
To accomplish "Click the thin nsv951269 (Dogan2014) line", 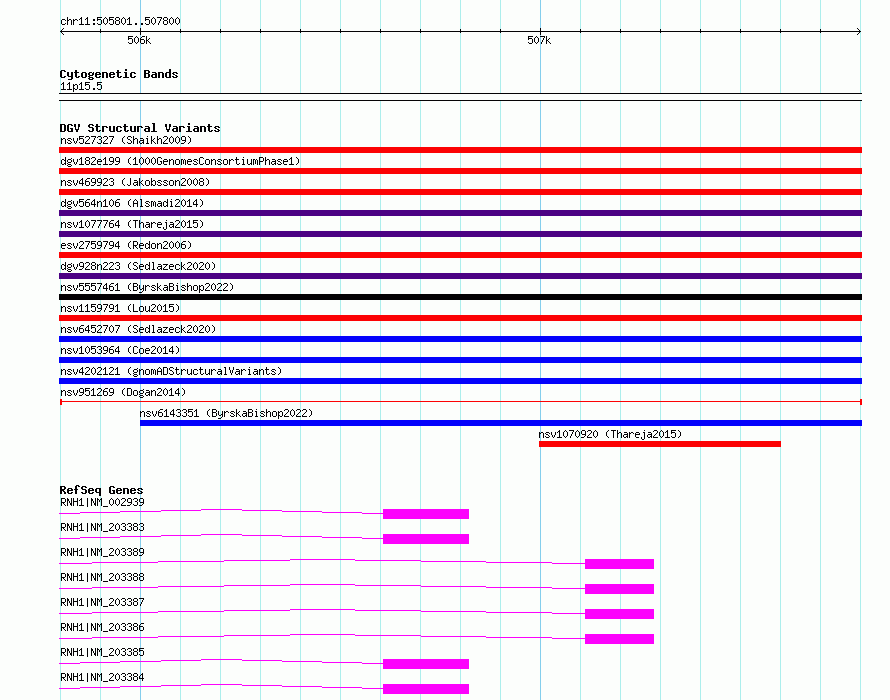I will [x=460, y=402].
